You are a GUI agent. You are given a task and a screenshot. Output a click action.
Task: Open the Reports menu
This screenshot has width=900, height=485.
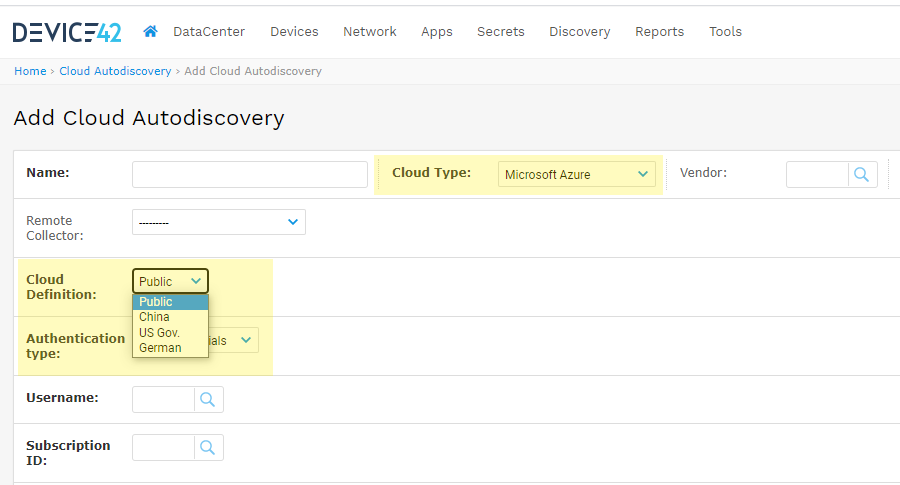coord(660,32)
